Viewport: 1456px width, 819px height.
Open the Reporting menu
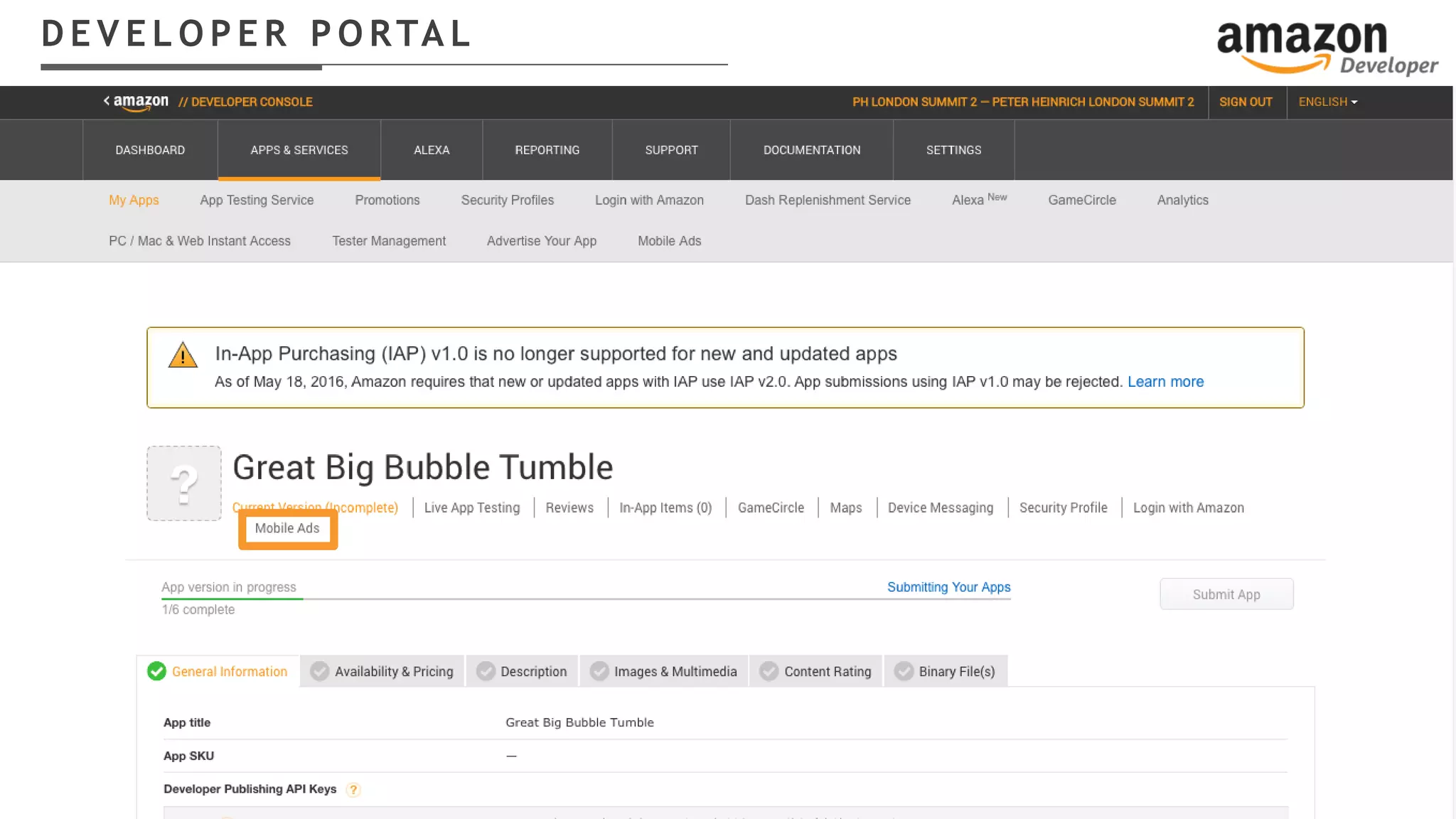point(547,150)
